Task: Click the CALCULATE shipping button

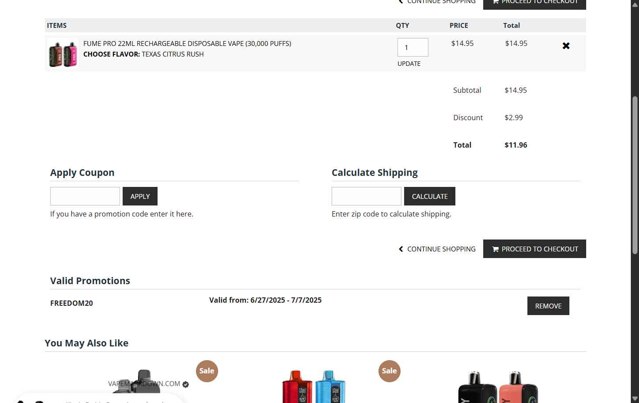Action: 430,196
